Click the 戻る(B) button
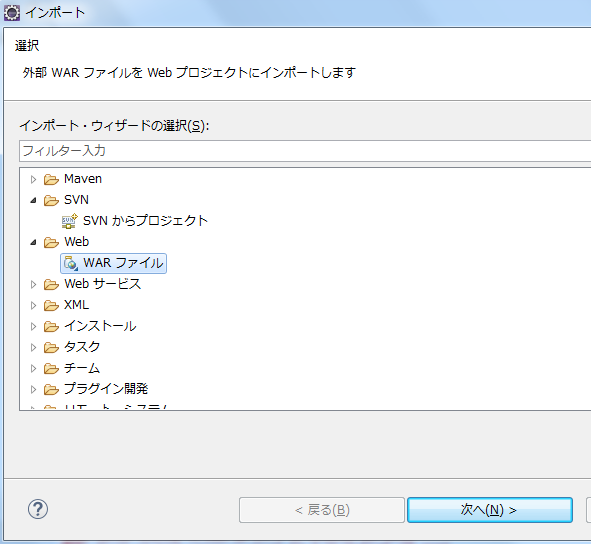Screen dimensions: 591x544 322,510
